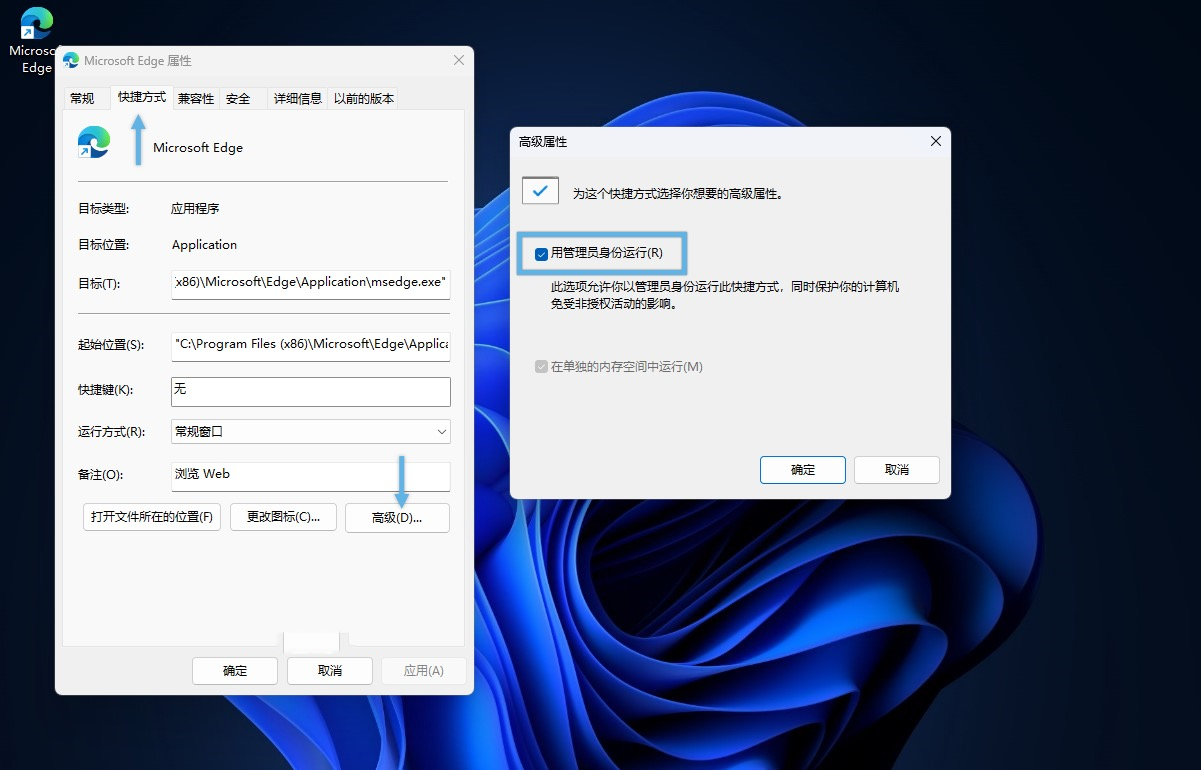Confirm with 确定 in 高级属性 dialog
The image size is (1201, 770).
803,470
